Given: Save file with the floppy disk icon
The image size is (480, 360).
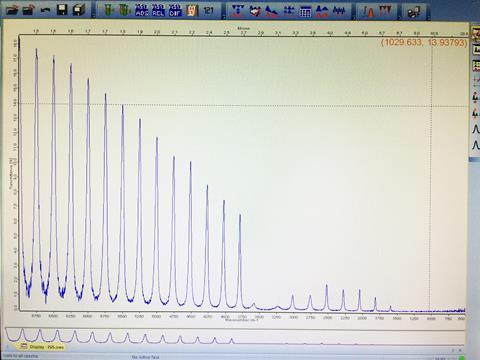Looking at the screenshot, I should pos(62,10).
